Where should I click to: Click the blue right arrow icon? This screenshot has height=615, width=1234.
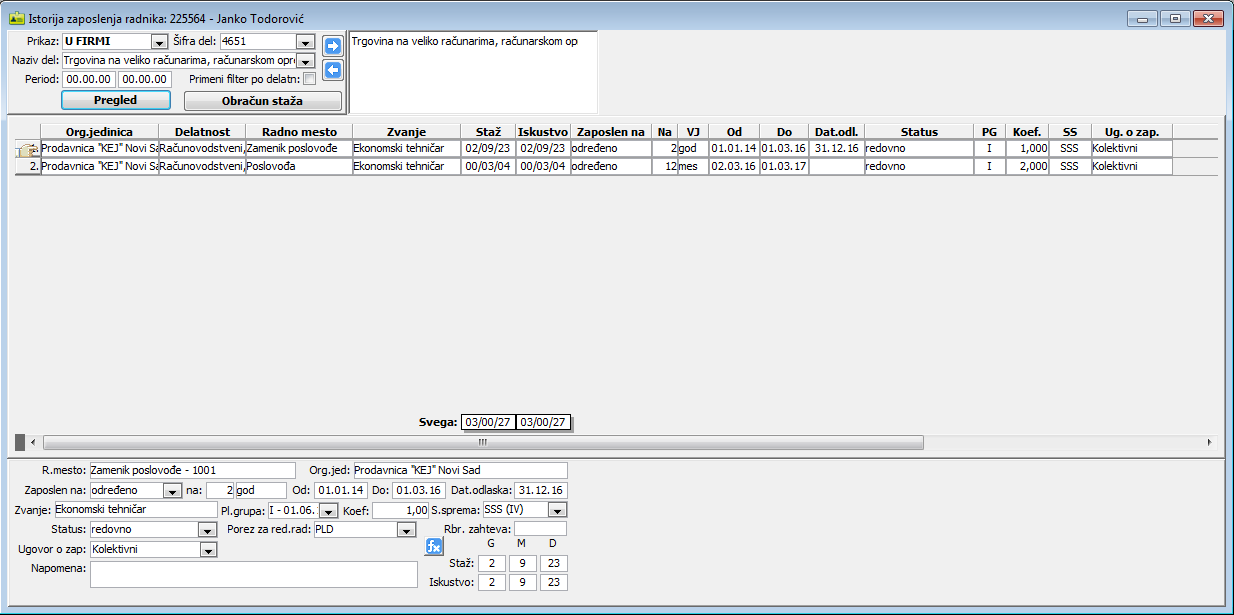(x=333, y=45)
